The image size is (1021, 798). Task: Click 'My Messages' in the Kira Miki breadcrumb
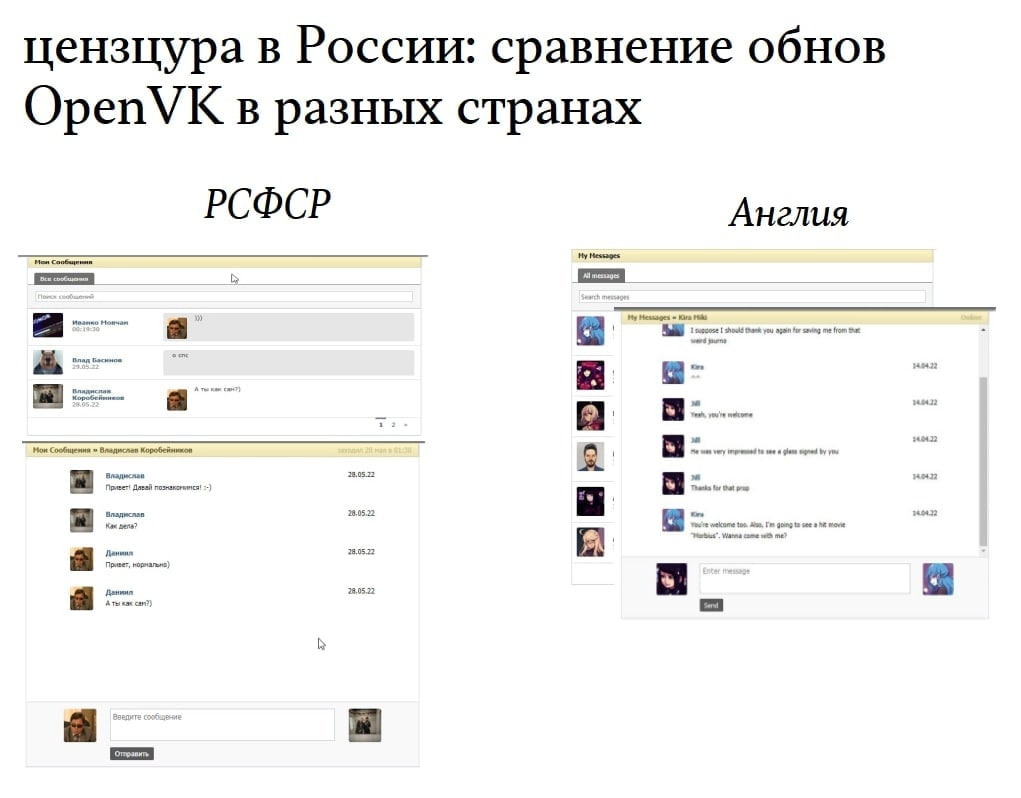pos(649,317)
